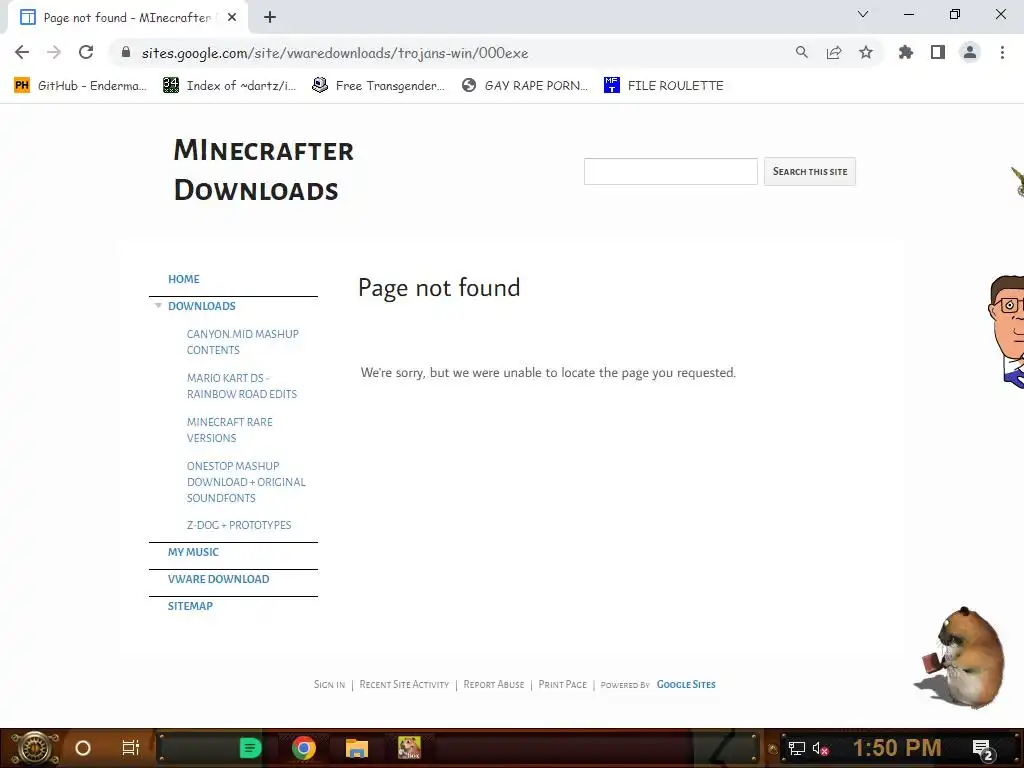Click the Sign in footer link
The height and width of the screenshot is (768, 1024).
[329, 684]
